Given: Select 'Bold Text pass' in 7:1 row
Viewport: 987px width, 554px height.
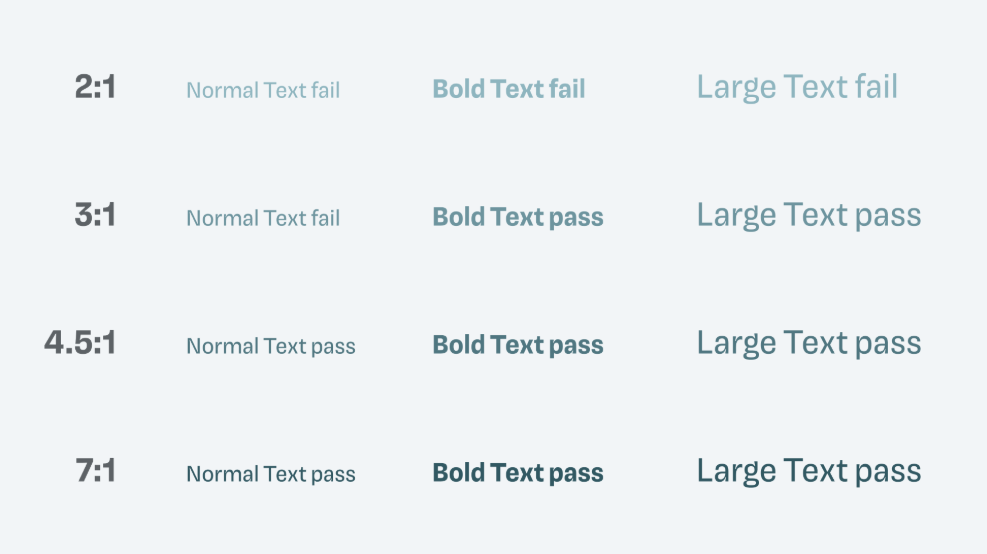Looking at the screenshot, I should (517, 473).
